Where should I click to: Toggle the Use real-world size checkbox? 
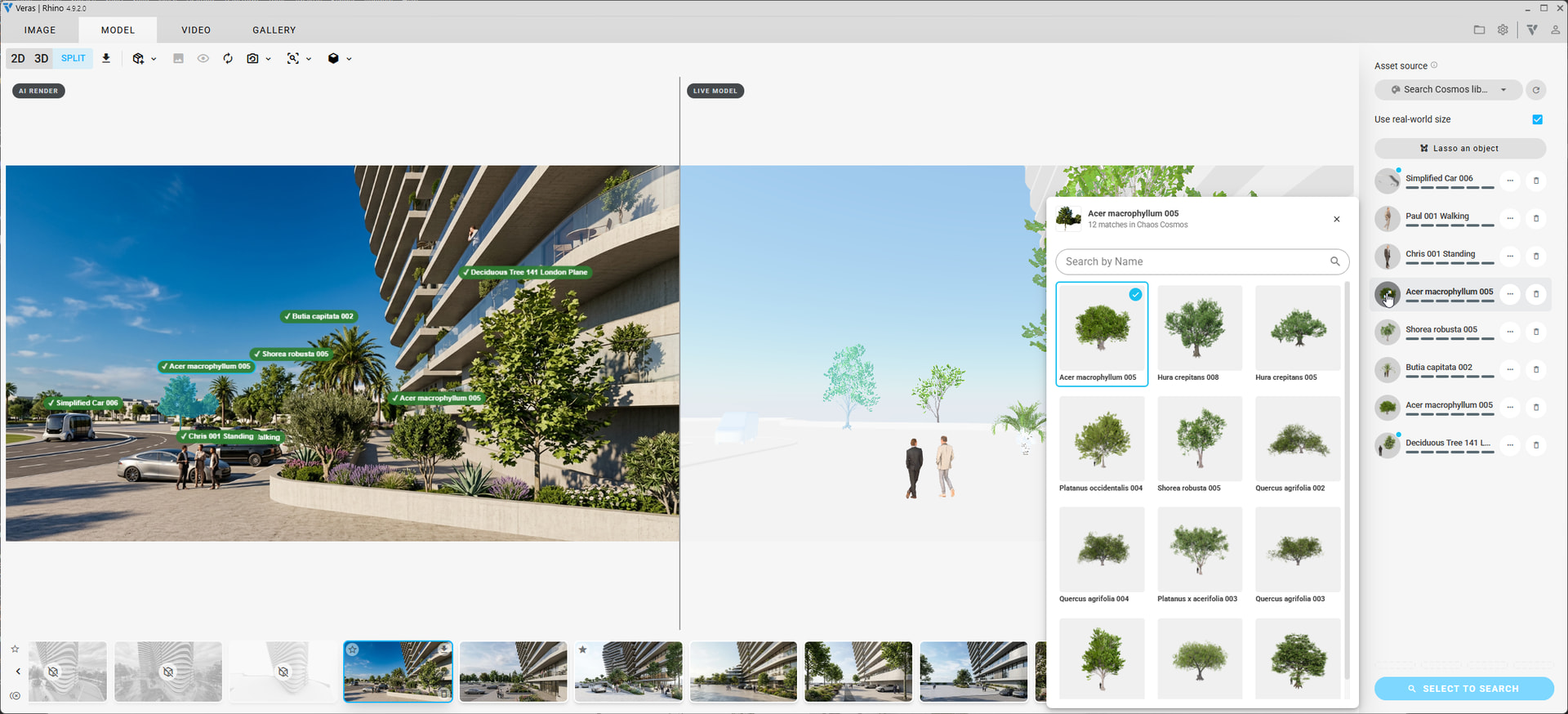pyautogui.click(x=1538, y=119)
